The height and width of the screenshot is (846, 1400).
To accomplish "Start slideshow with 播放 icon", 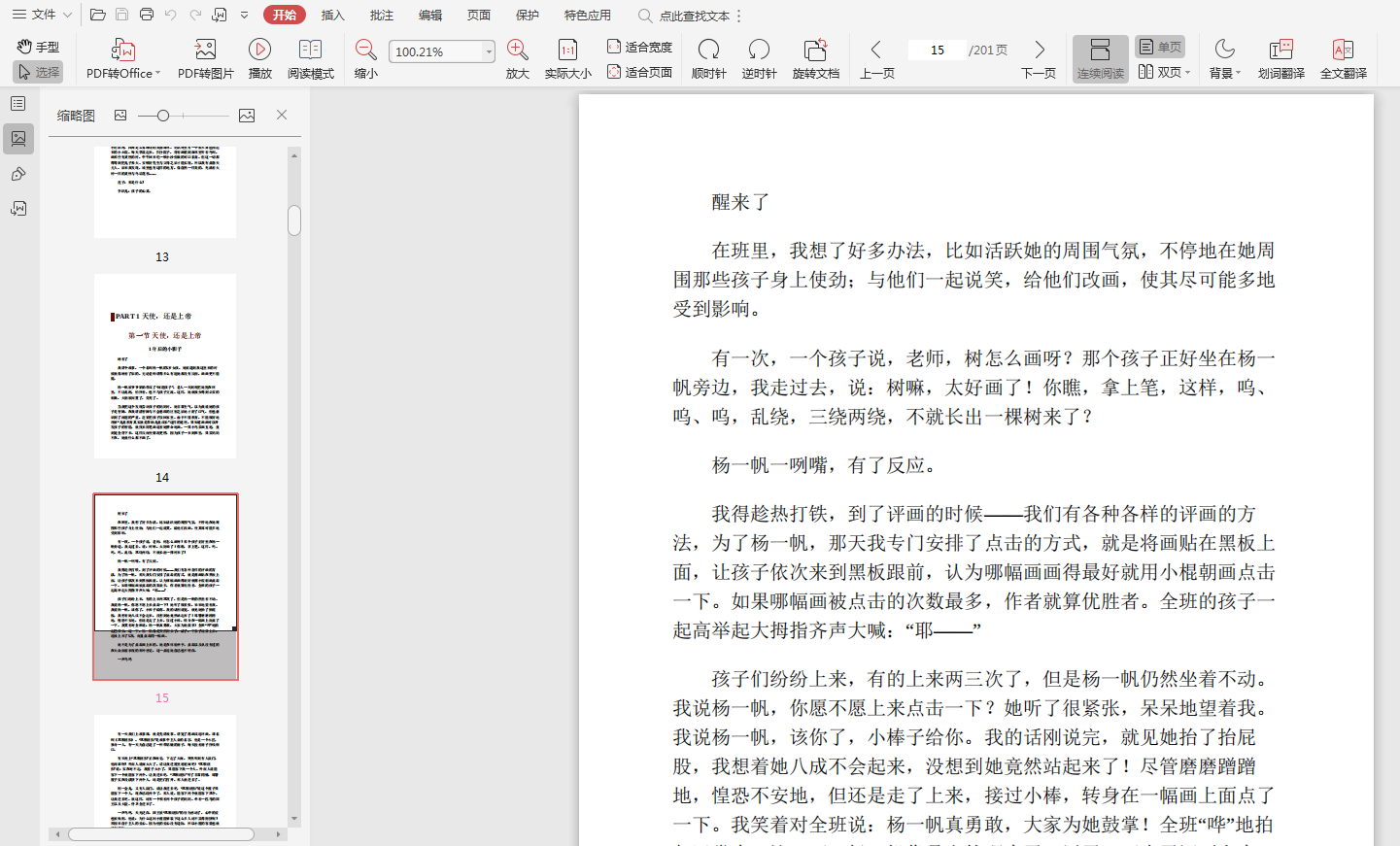I will tap(259, 50).
